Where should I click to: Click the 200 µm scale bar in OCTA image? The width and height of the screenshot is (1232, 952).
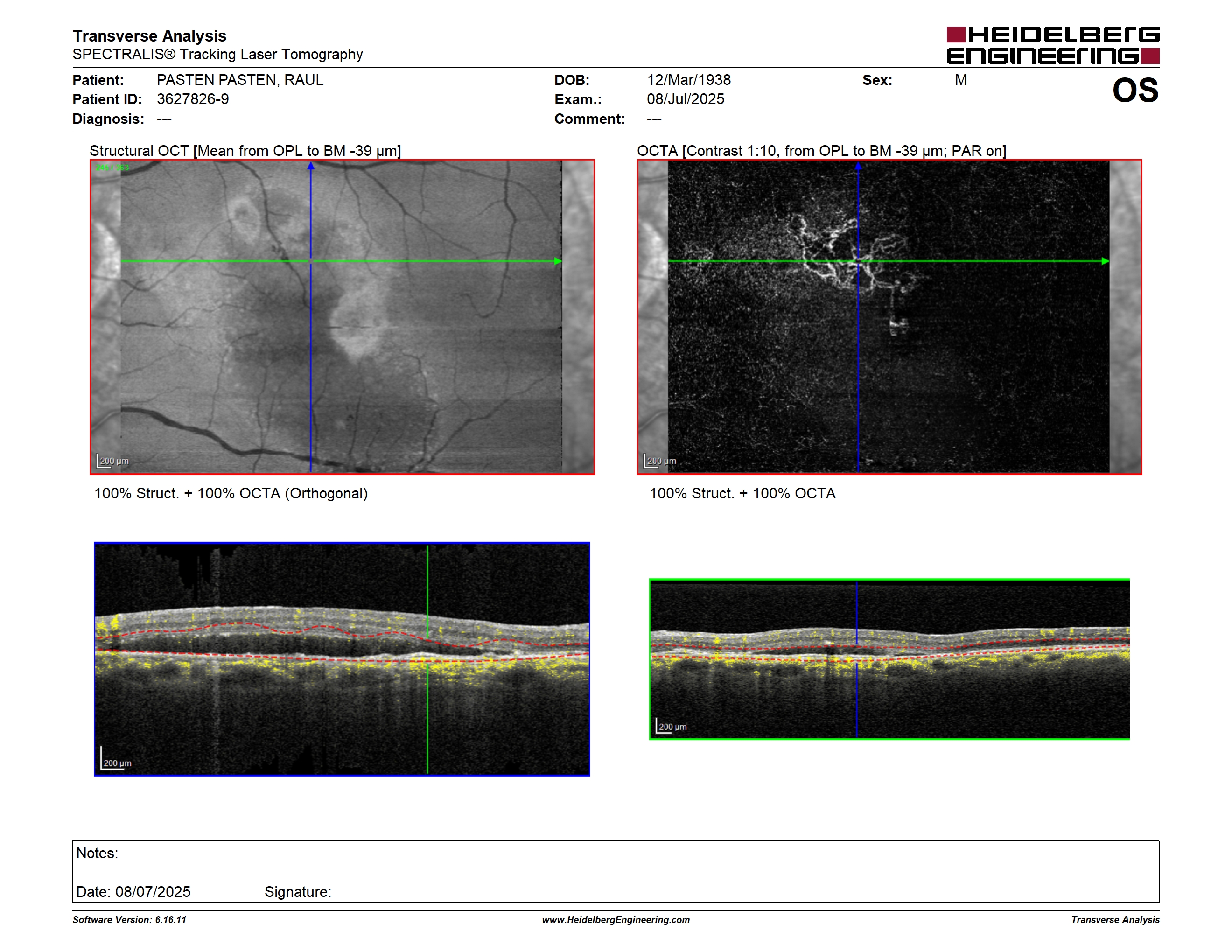[660, 461]
